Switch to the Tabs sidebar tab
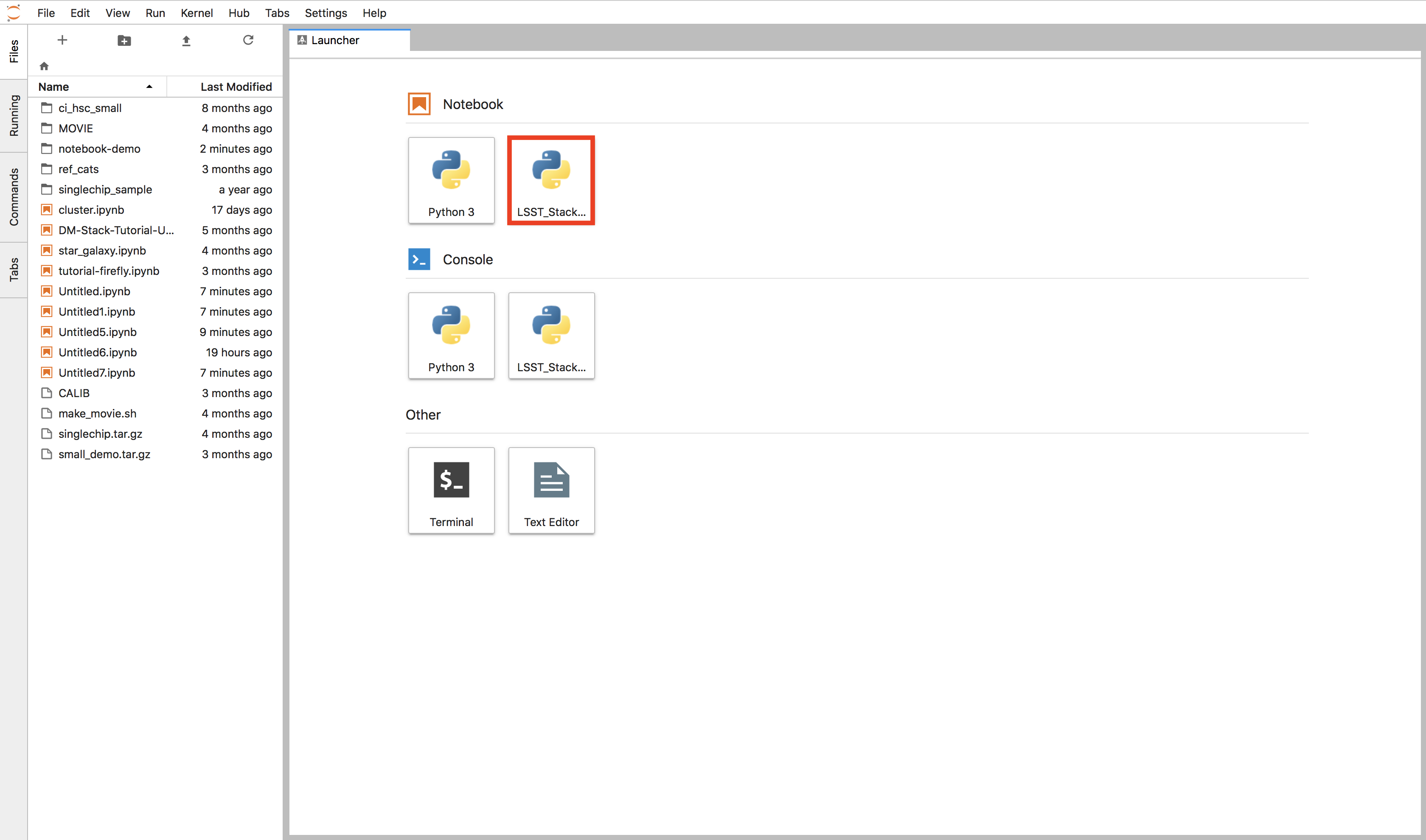Screen dimensions: 1426x840 coord(14,270)
